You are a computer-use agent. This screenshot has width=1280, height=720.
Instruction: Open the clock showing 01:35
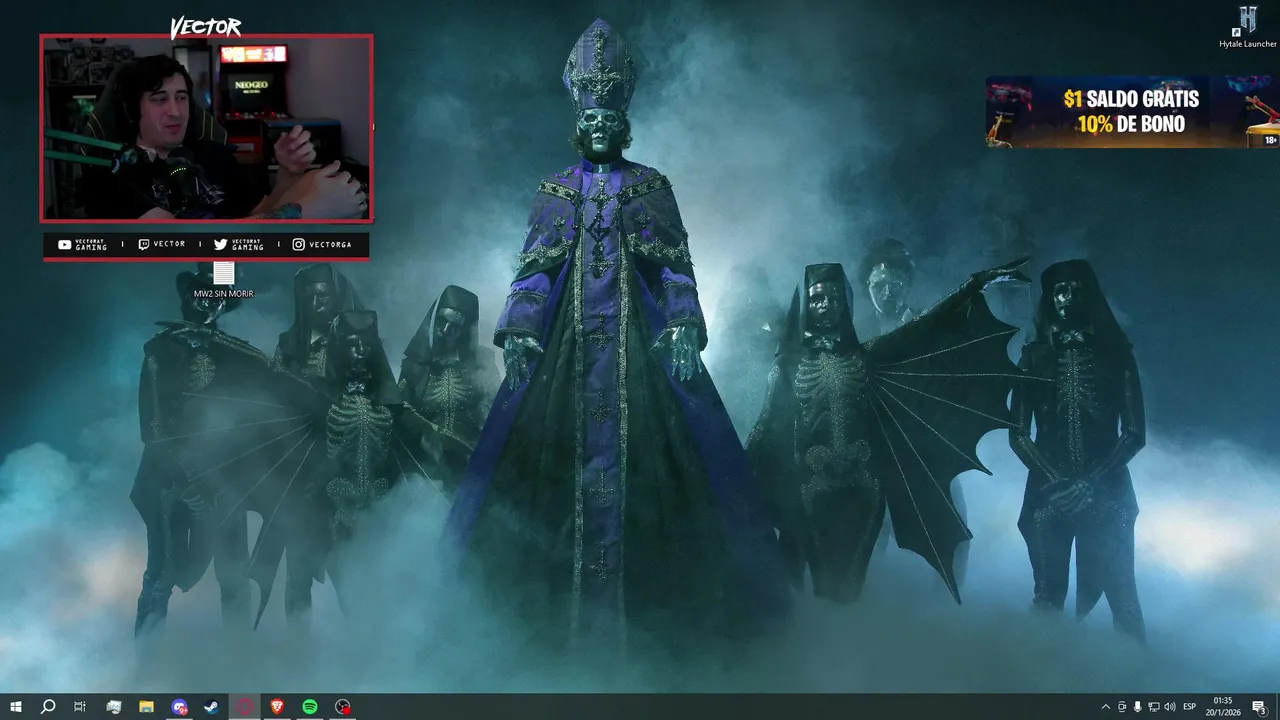tap(1225, 707)
